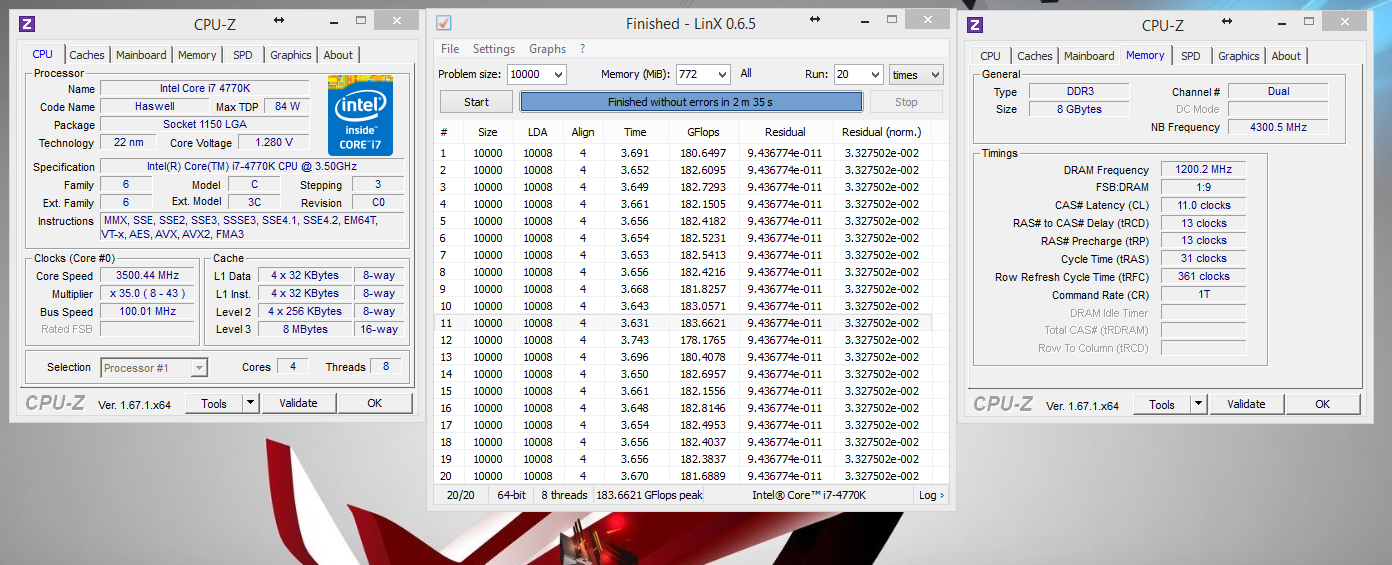The height and width of the screenshot is (565, 1392).
Task: Open the '?' help menu in LinX
Action: click(x=582, y=49)
